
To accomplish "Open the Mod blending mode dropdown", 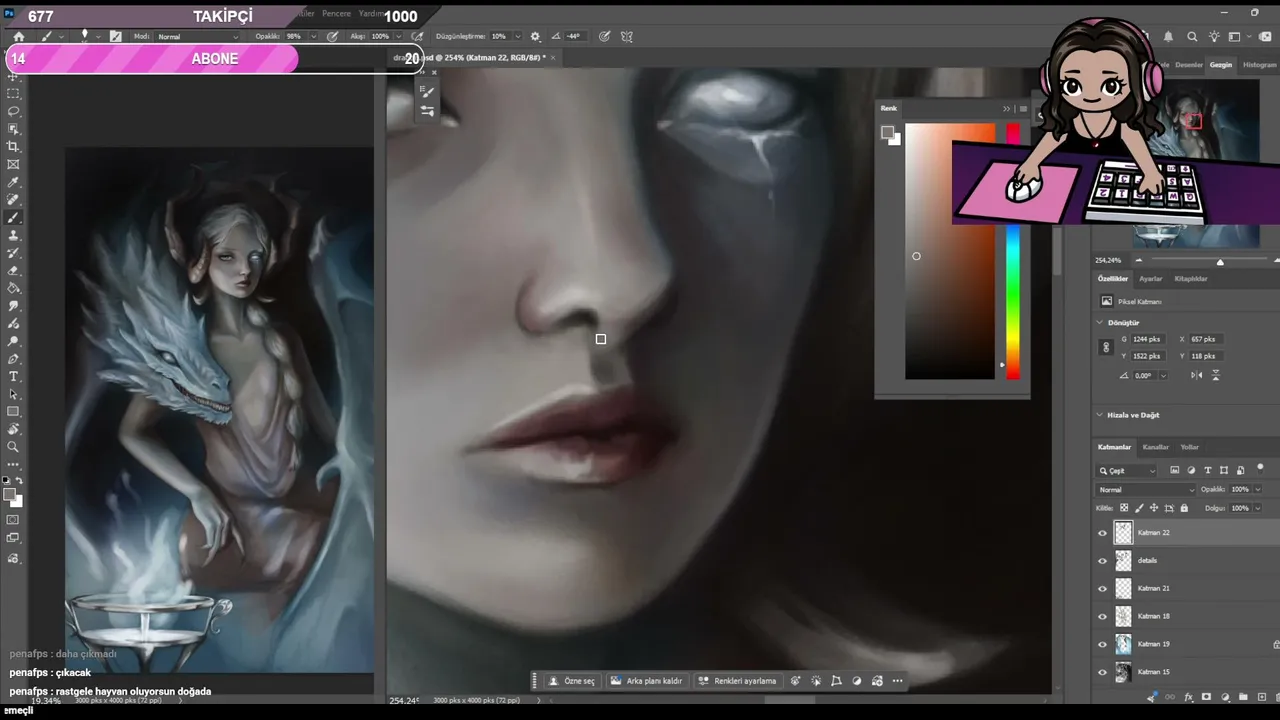I will (x=200, y=36).
